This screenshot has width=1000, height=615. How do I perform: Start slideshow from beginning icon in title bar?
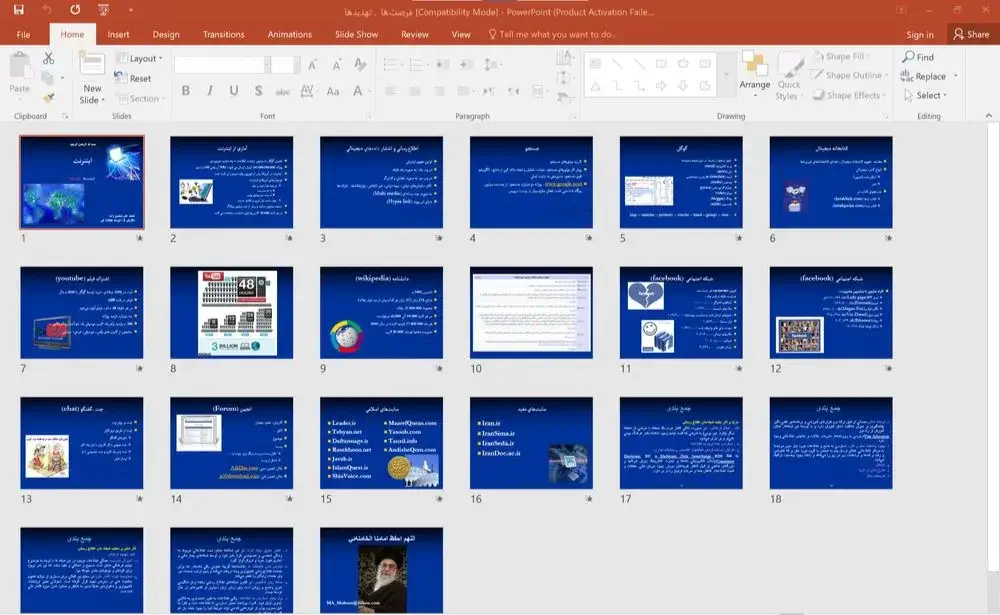(103, 10)
